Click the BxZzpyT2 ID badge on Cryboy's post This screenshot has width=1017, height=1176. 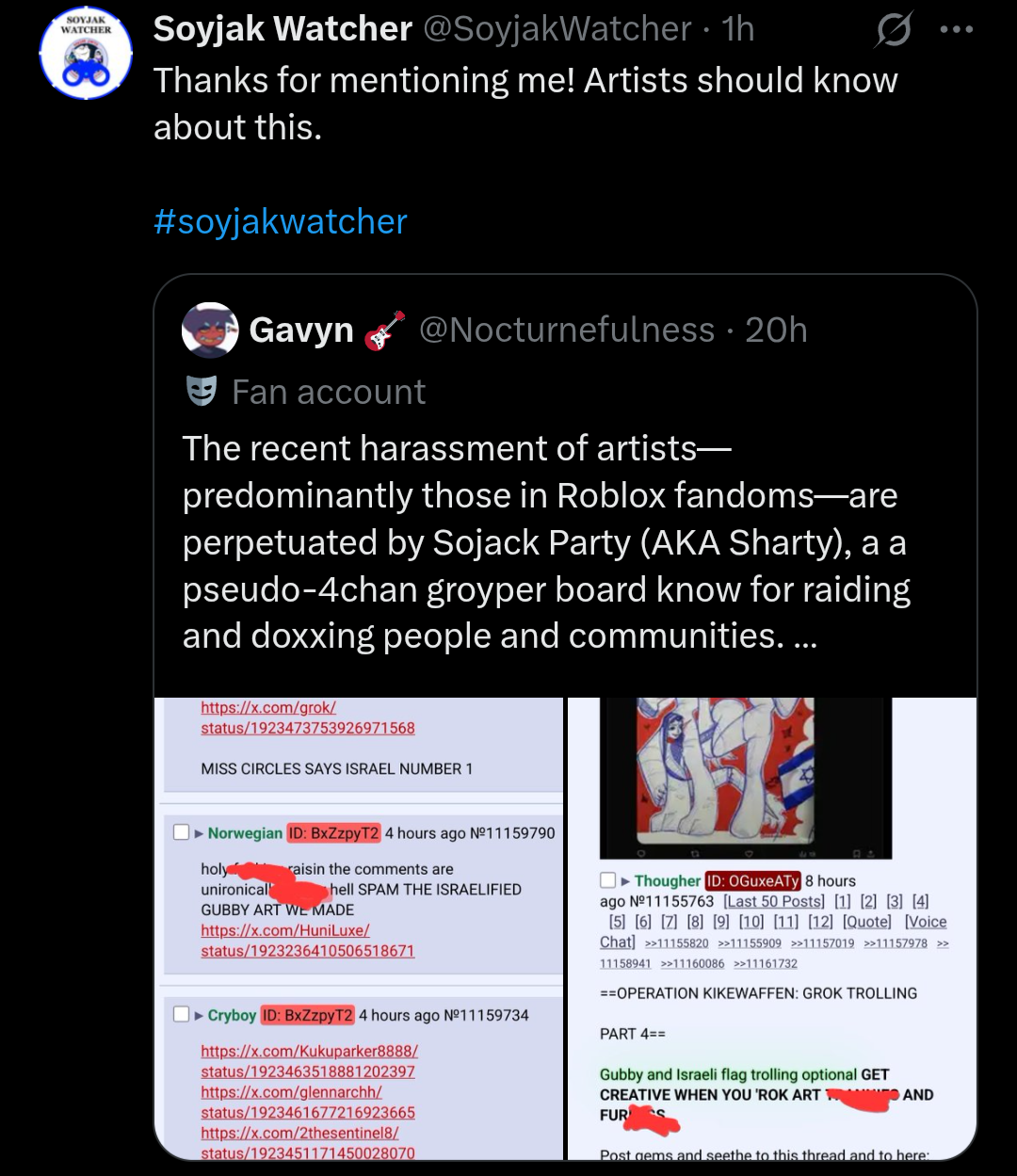point(307,1015)
